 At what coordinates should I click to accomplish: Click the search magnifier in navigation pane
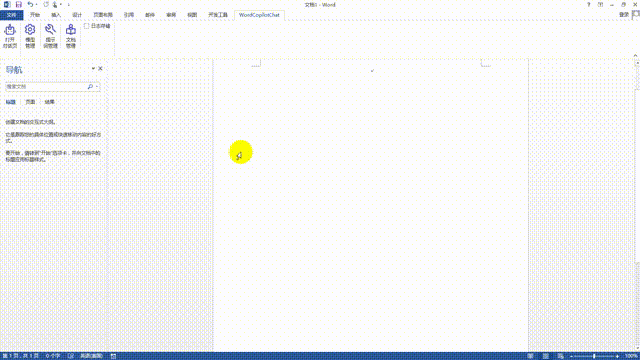[x=90, y=87]
